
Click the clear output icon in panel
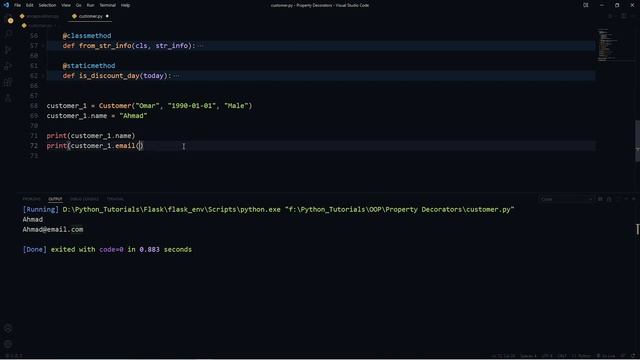600,199
